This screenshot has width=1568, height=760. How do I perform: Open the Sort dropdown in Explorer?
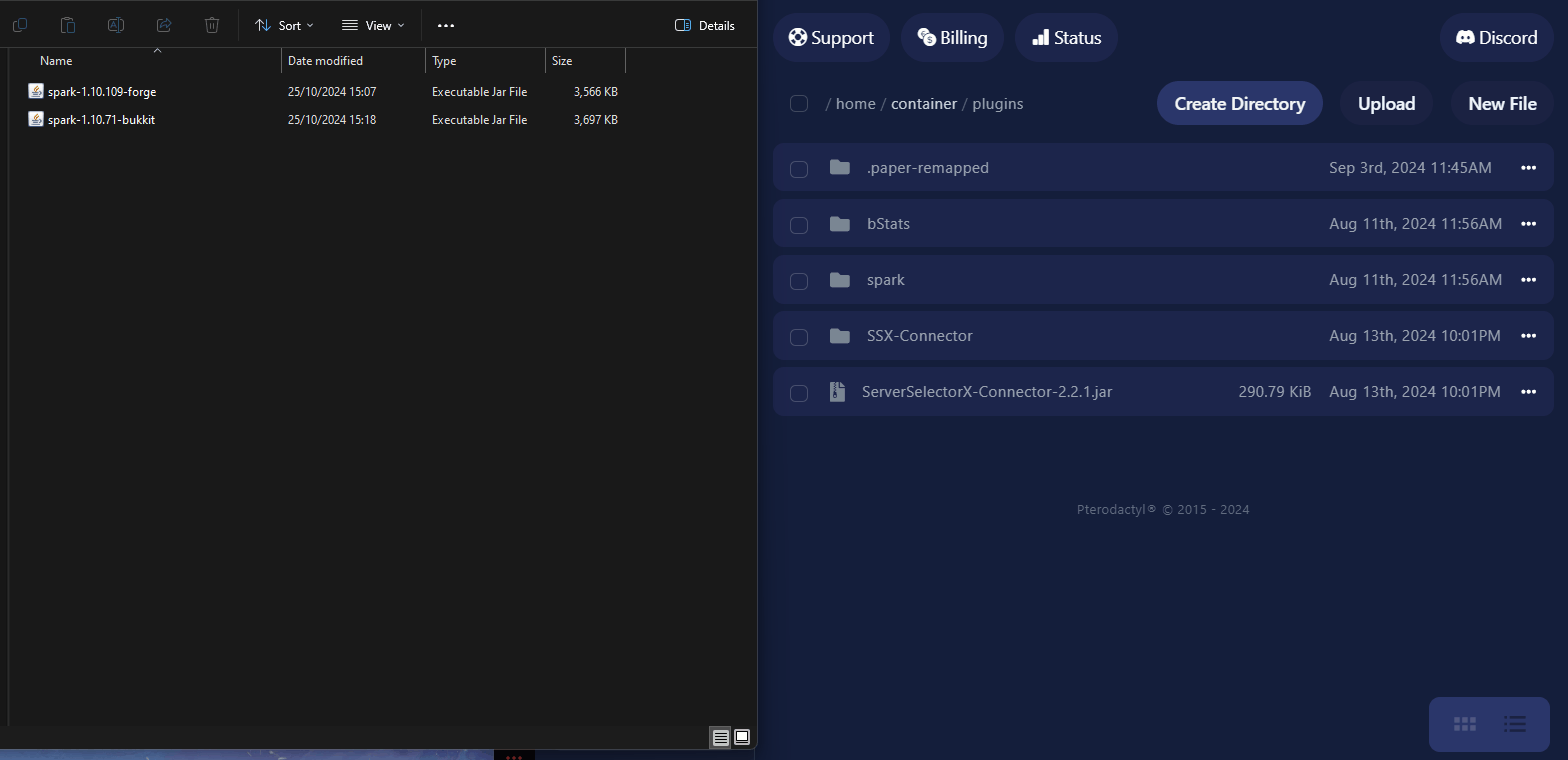284,25
